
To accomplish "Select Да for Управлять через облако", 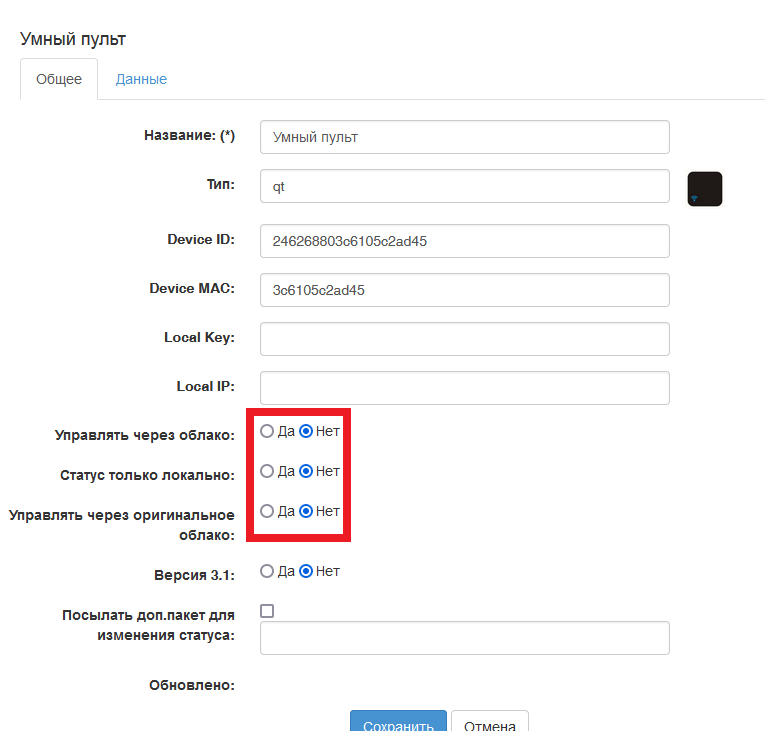I will [x=267, y=432].
